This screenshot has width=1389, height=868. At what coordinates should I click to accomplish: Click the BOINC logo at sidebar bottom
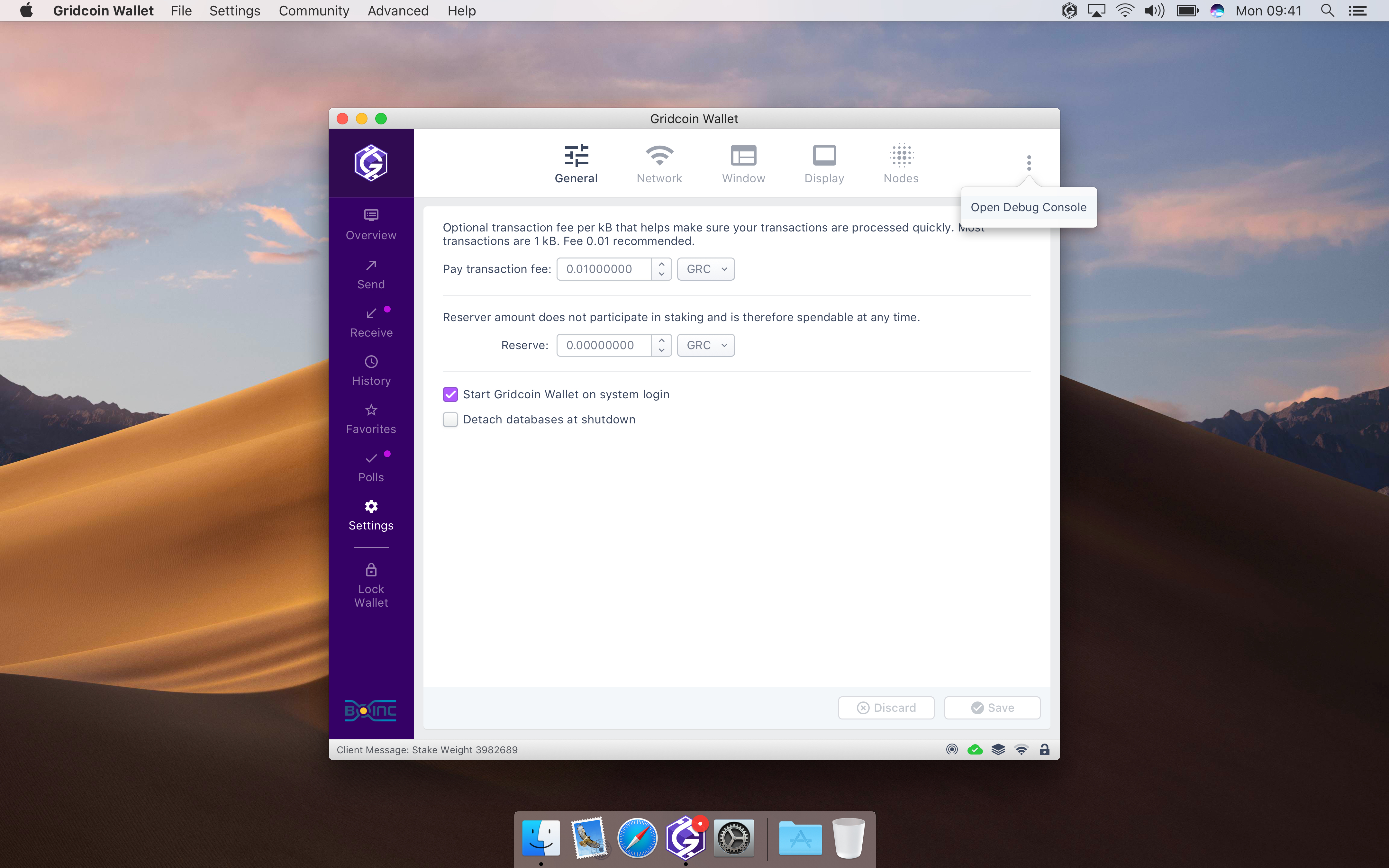[371, 711]
